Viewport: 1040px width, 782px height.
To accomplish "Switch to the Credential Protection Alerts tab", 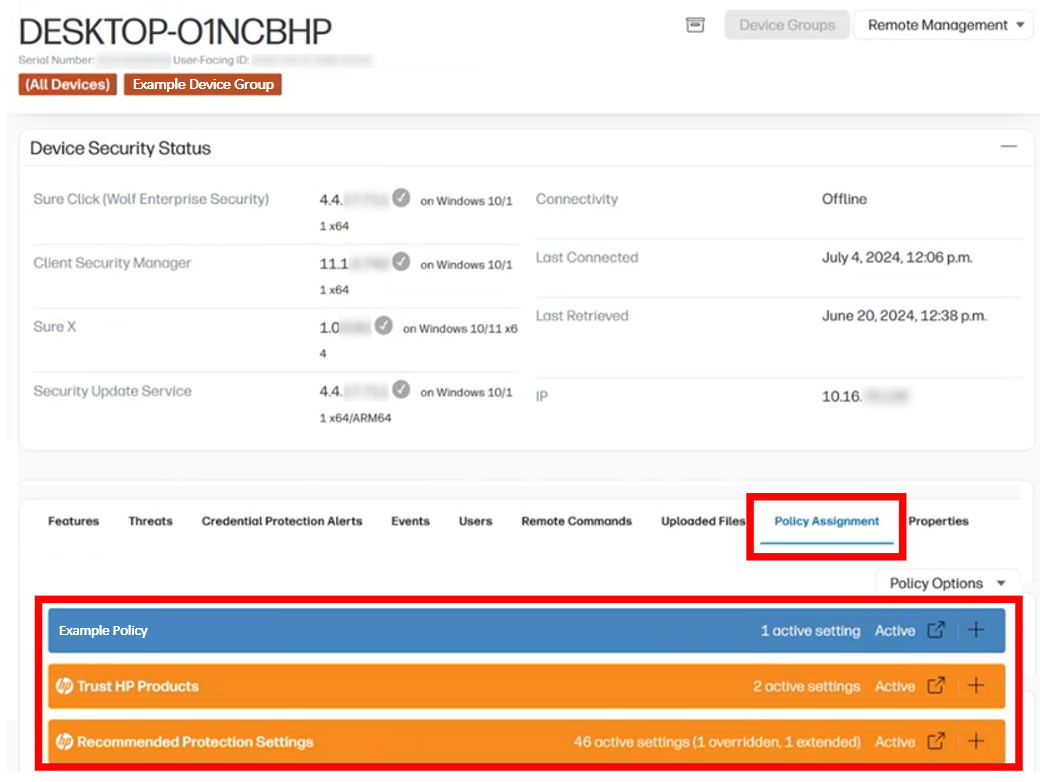I will coord(282,521).
